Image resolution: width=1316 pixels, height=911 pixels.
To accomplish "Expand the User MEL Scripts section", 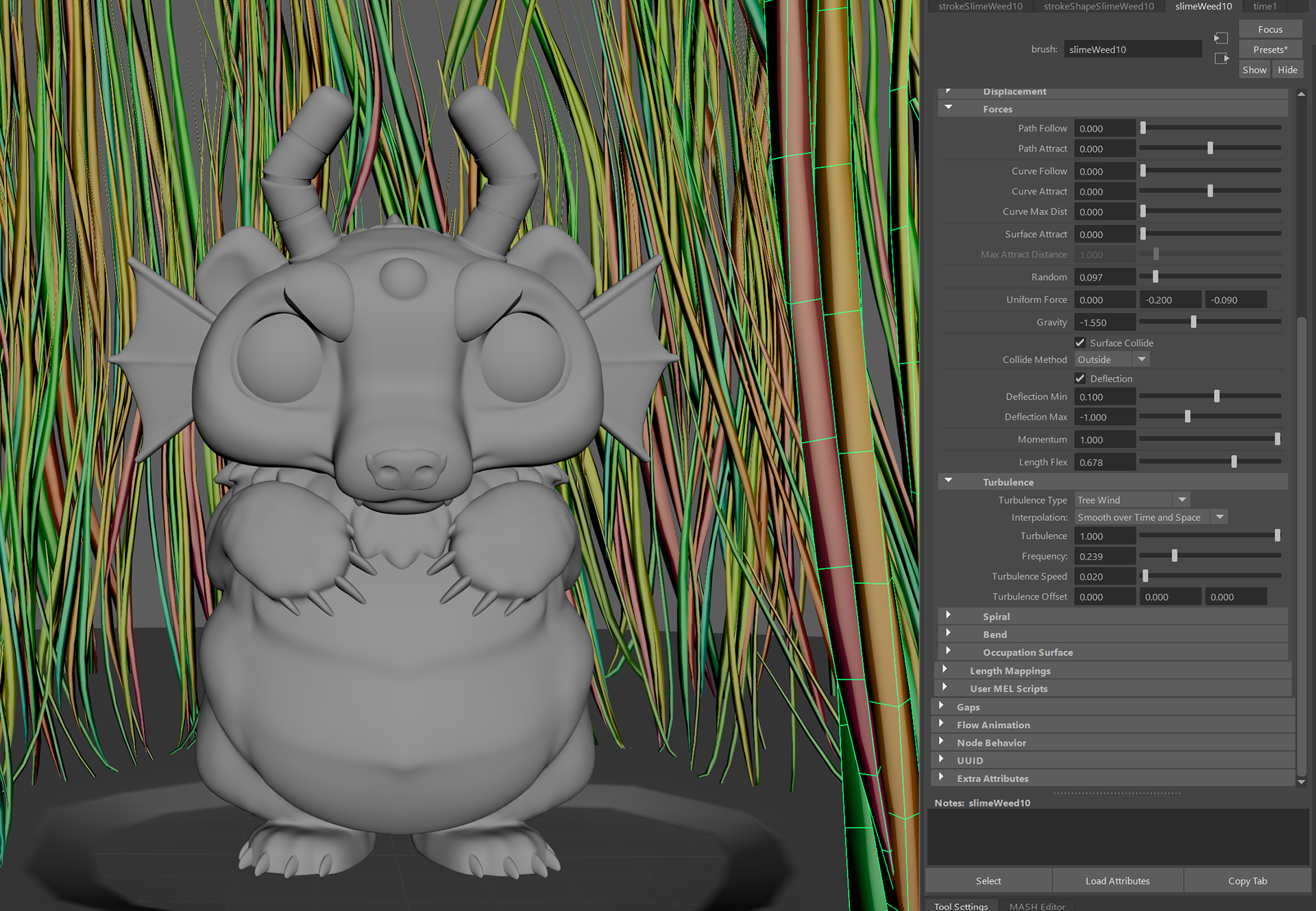I will [x=945, y=688].
